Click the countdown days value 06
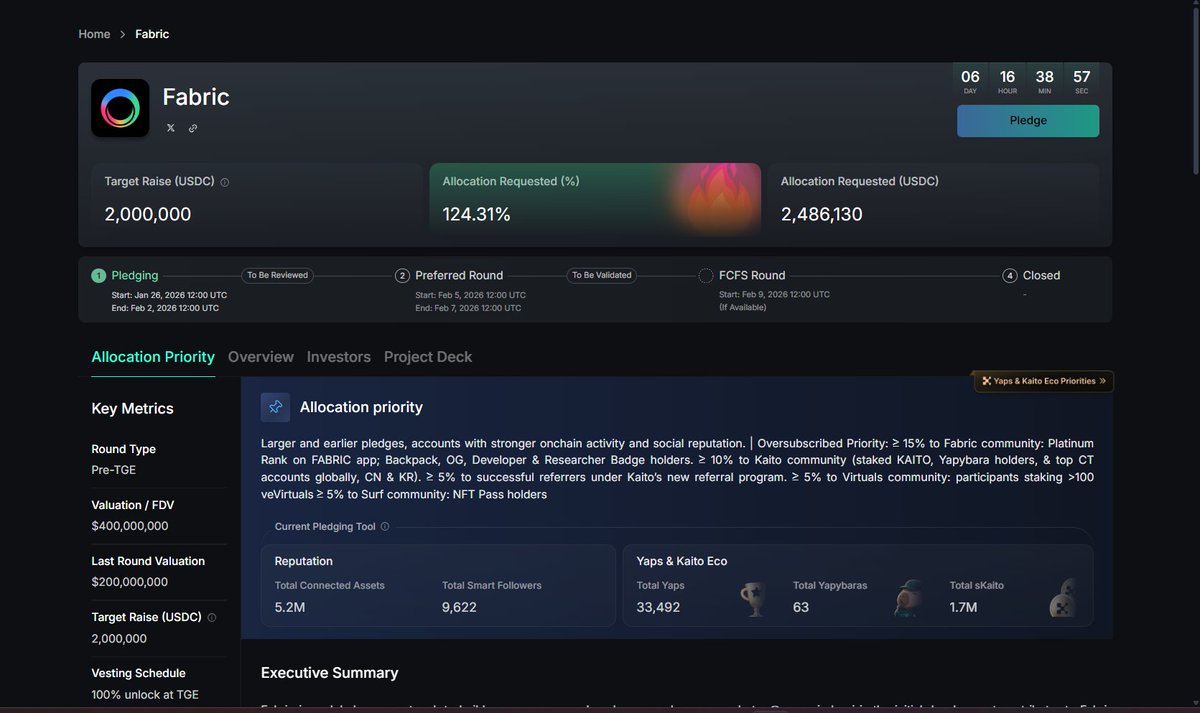1200x713 pixels. click(970, 77)
